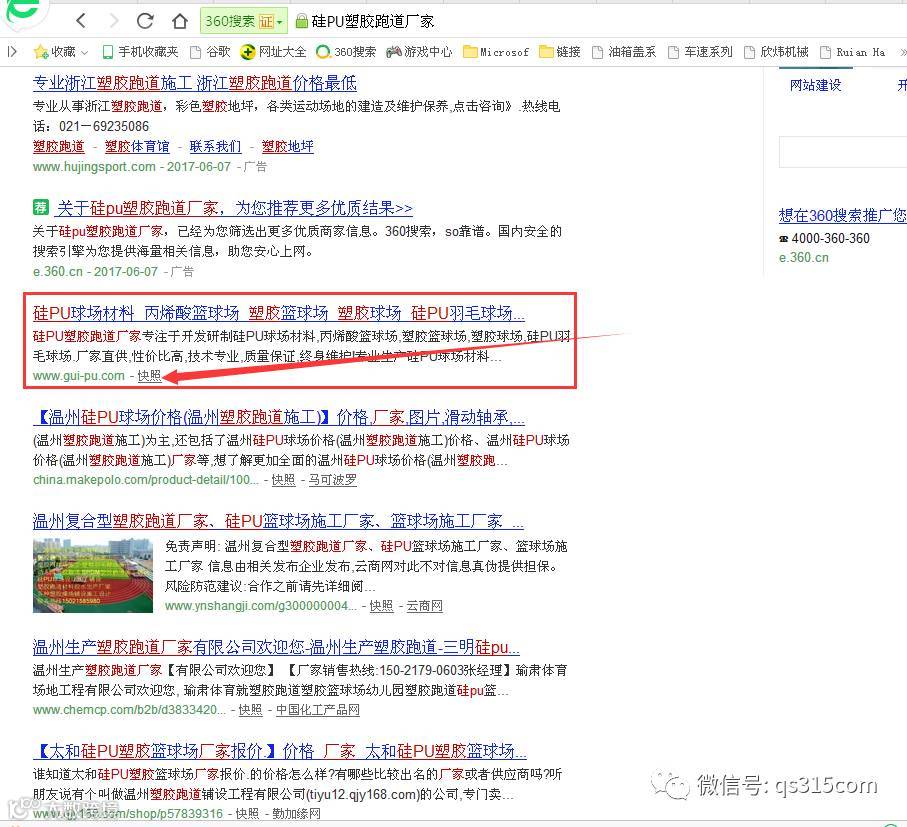The width and height of the screenshot is (907, 827).
Task: Open 想在360搜索推广 sidebar link
Action: pyautogui.click(x=842, y=216)
